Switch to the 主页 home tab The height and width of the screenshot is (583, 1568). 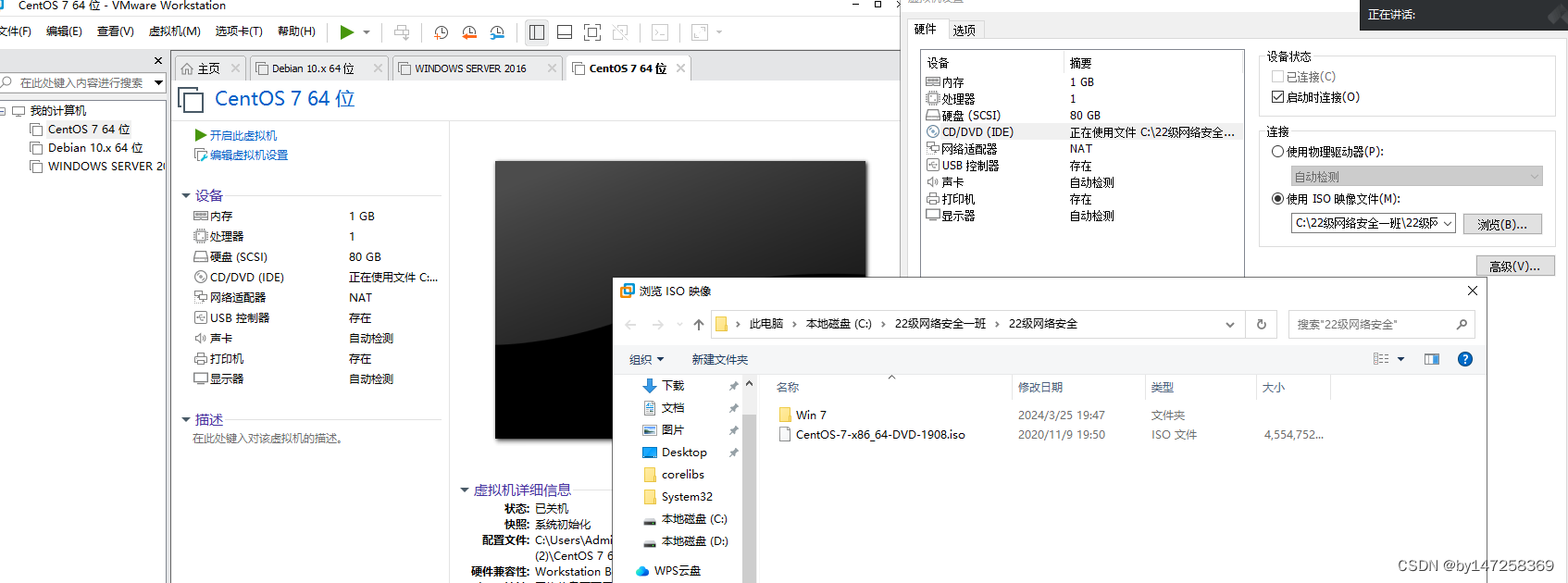click(209, 68)
